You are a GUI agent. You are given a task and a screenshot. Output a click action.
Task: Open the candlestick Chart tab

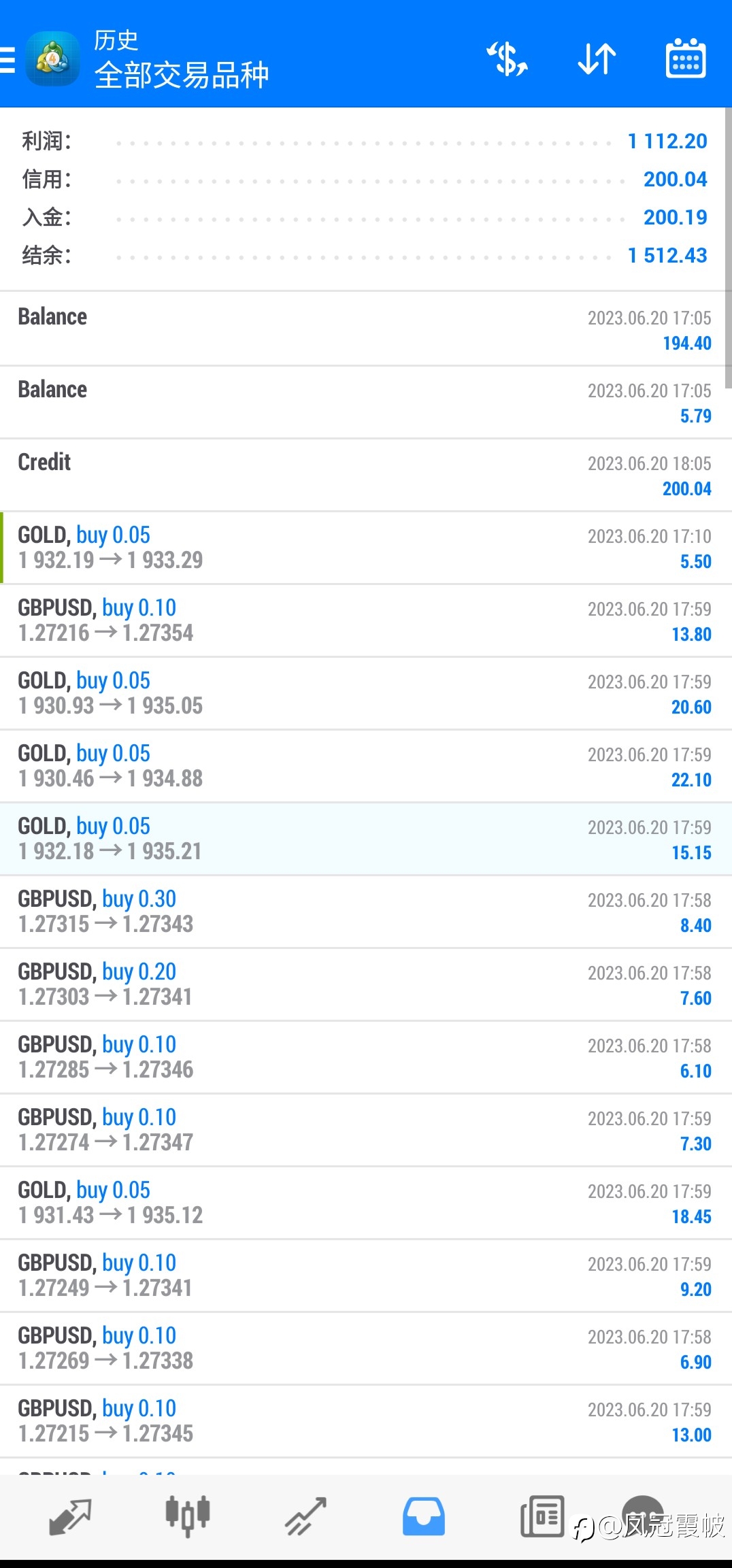click(188, 1516)
